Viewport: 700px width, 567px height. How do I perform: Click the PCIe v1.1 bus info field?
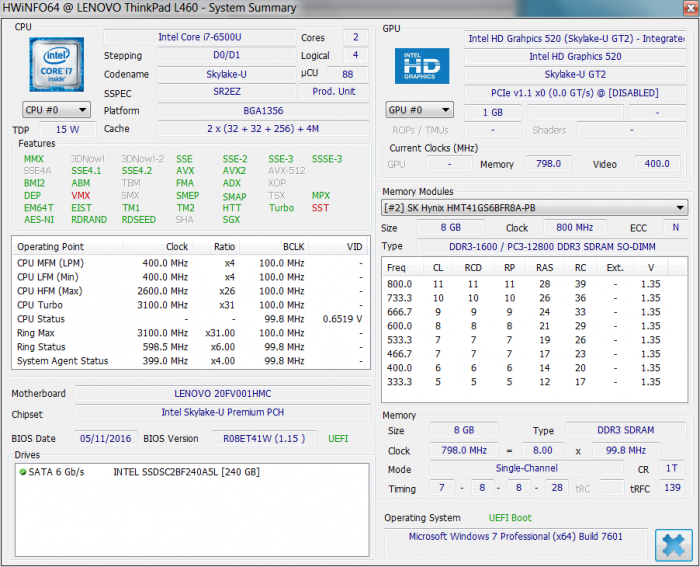pyautogui.click(x=577, y=92)
